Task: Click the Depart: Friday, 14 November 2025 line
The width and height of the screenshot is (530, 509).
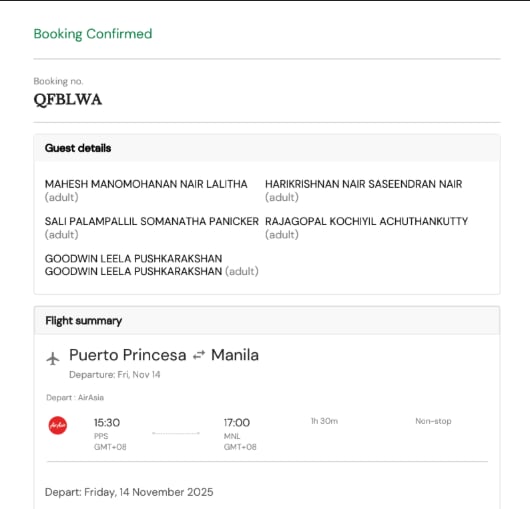Action: click(x=129, y=492)
